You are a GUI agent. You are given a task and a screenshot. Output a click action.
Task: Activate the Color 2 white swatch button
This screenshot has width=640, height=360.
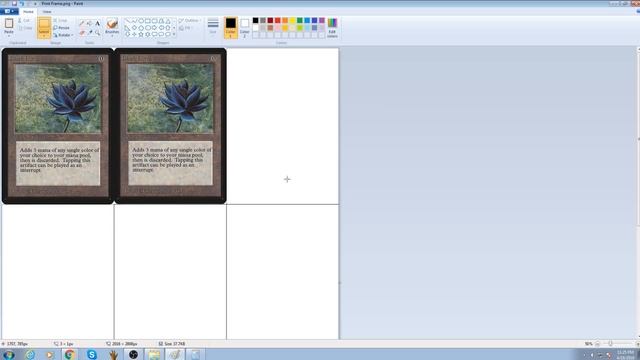tap(244, 28)
